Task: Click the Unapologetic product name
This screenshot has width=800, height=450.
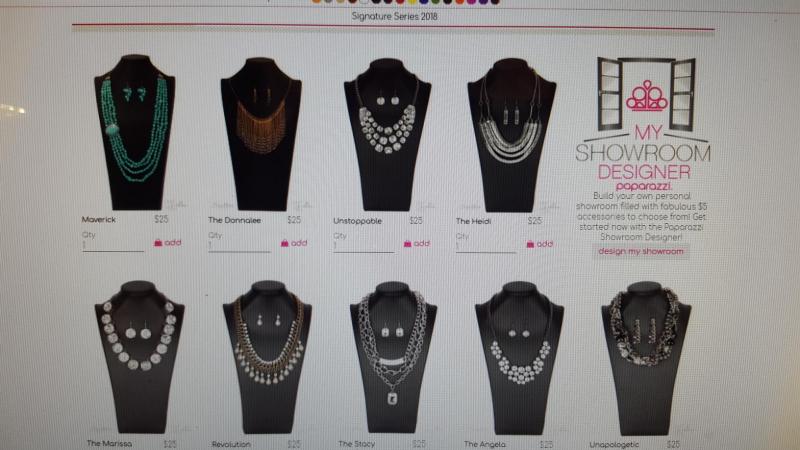Action: (x=614, y=445)
